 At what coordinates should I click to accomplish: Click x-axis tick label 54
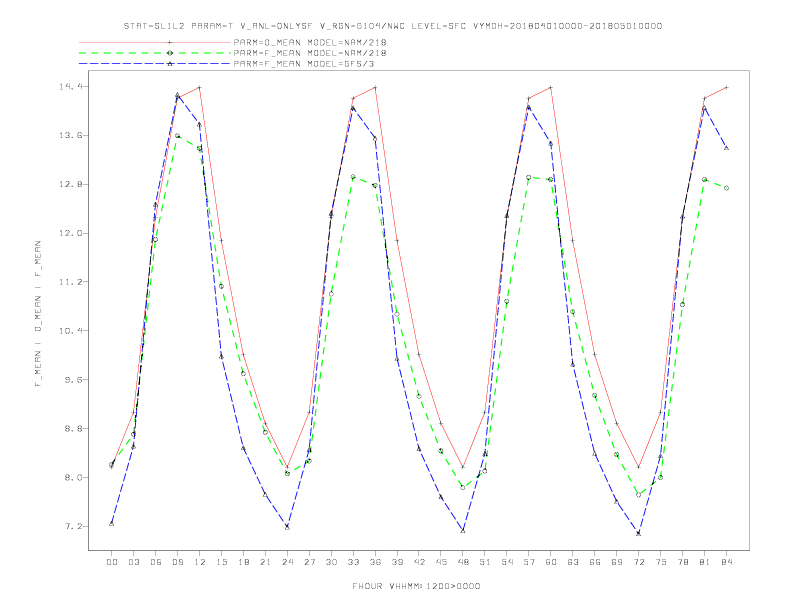(x=507, y=562)
